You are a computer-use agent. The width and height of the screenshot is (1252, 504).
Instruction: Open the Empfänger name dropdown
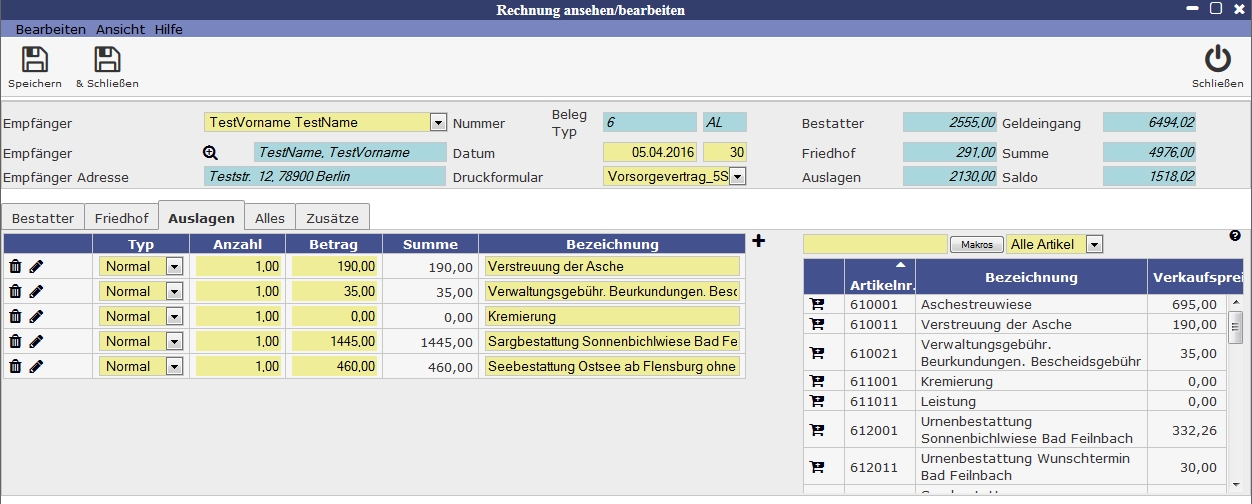(437, 123)
